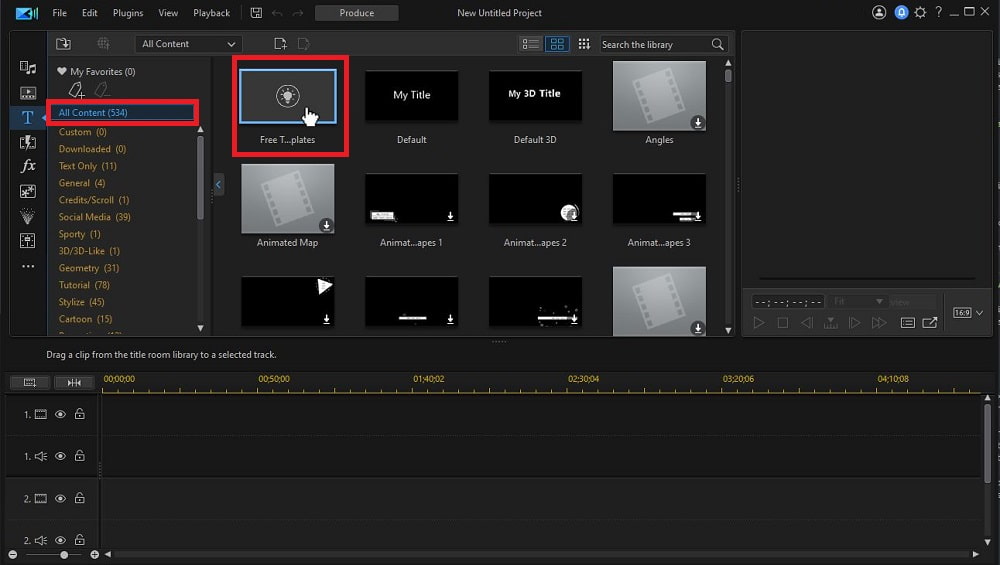Toggle visibility of audio track 2
The width and height of the screenshot is (1000, 565).
pyautogui.click(x=60, y=540)
